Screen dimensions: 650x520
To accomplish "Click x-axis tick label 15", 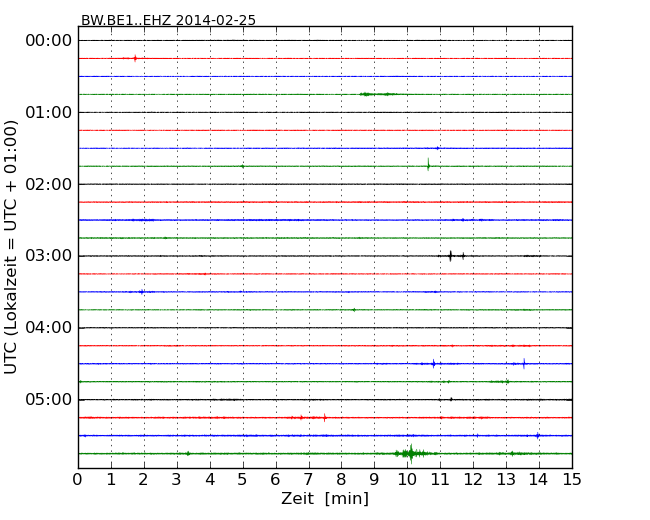I will [572, 480].
